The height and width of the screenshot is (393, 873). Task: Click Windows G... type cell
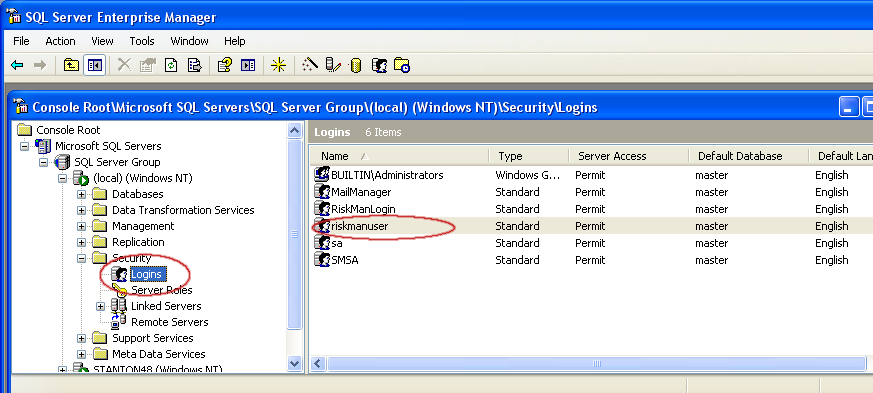[527, 175]
